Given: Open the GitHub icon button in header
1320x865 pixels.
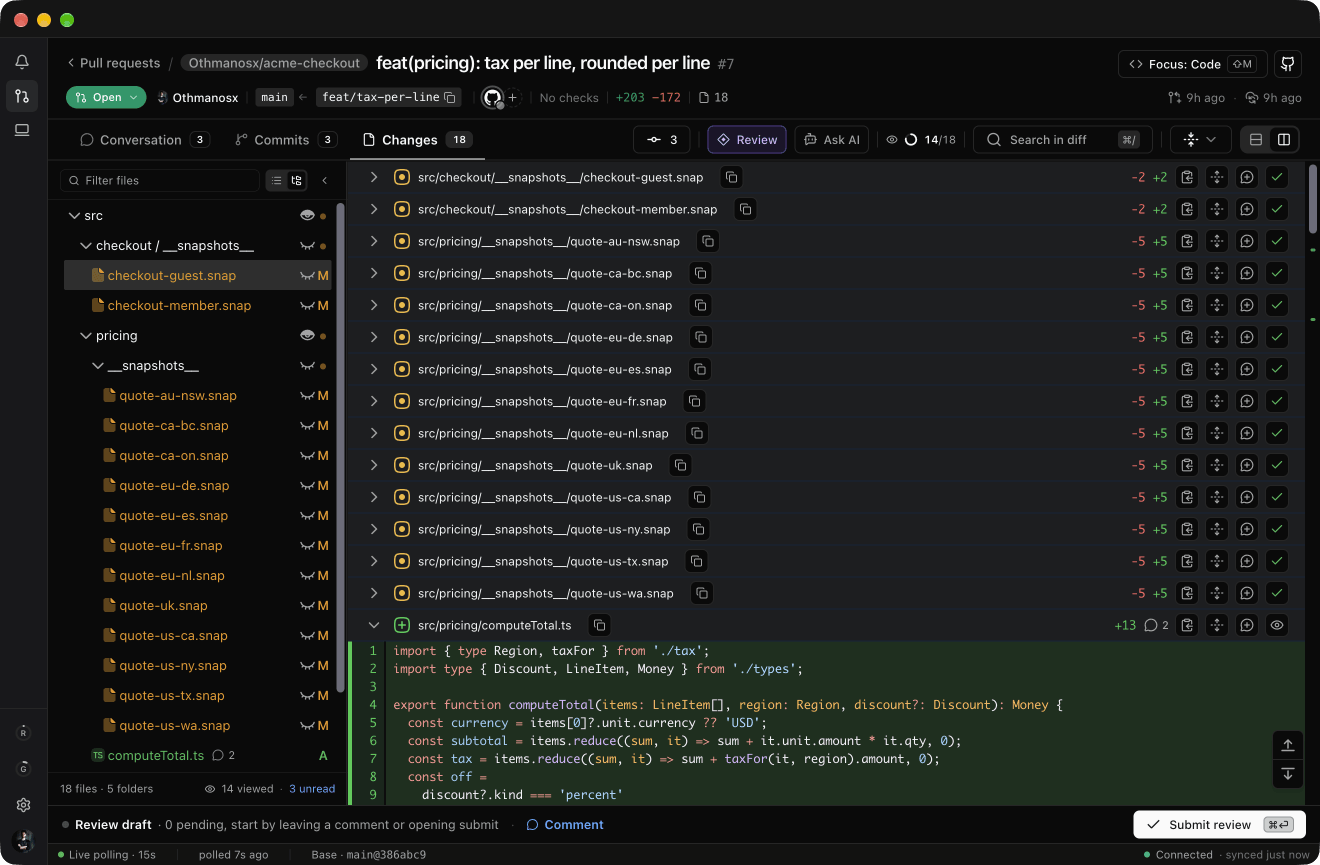Looking at the screenshot, I should point(1288,64).
